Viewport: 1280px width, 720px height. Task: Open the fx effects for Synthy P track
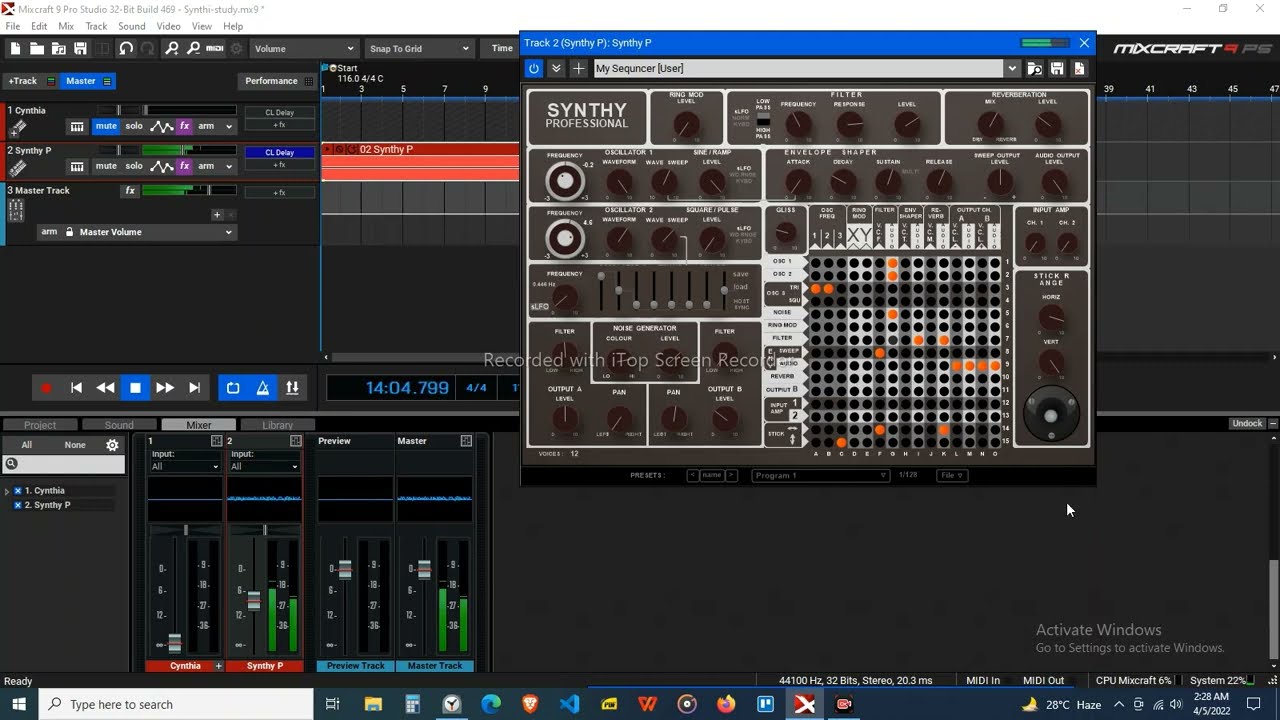point(184,166)
